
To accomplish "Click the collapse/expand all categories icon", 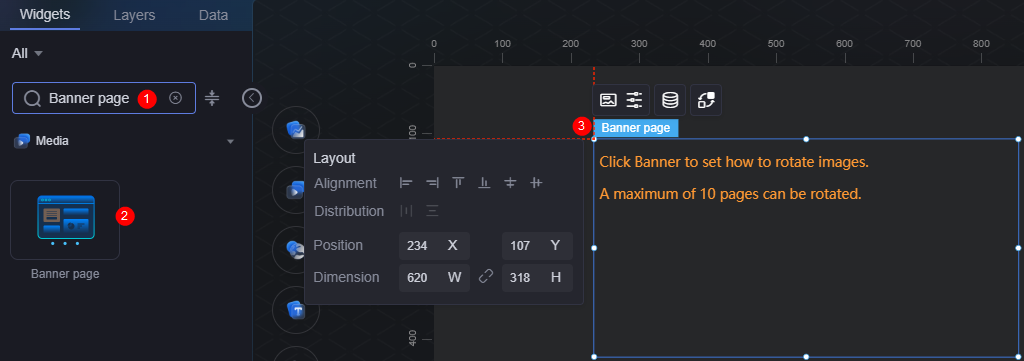I will point(212,99).
